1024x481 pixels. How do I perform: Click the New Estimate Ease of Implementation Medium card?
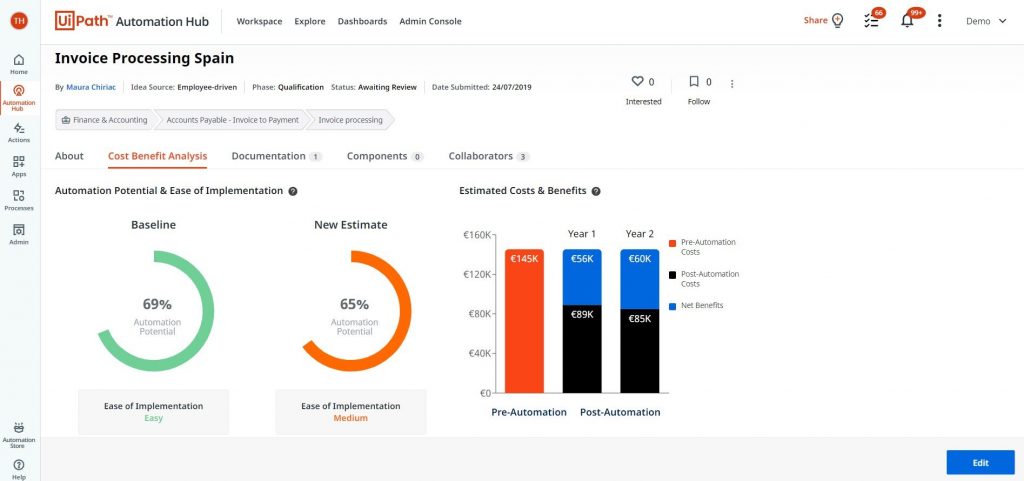[x=351, y=412]
